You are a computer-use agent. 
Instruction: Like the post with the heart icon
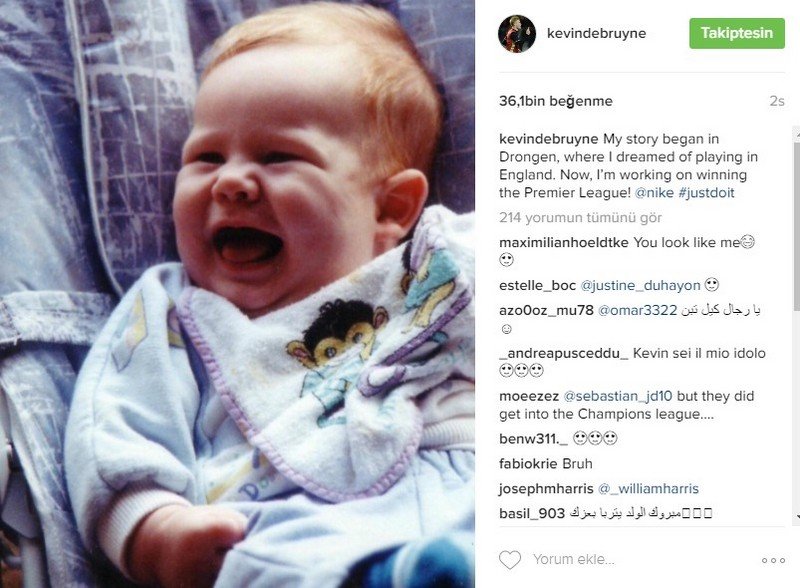pos(510,560)
